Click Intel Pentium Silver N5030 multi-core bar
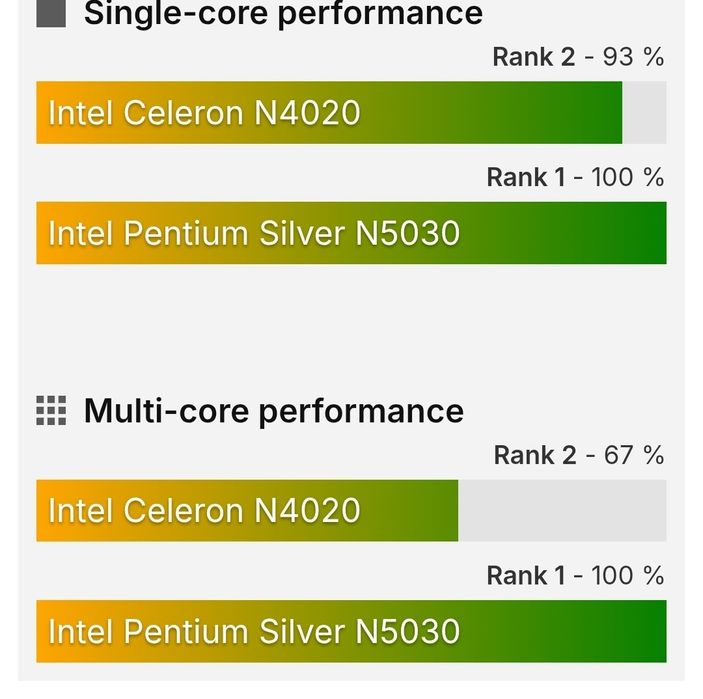 [x=351, y=631]
